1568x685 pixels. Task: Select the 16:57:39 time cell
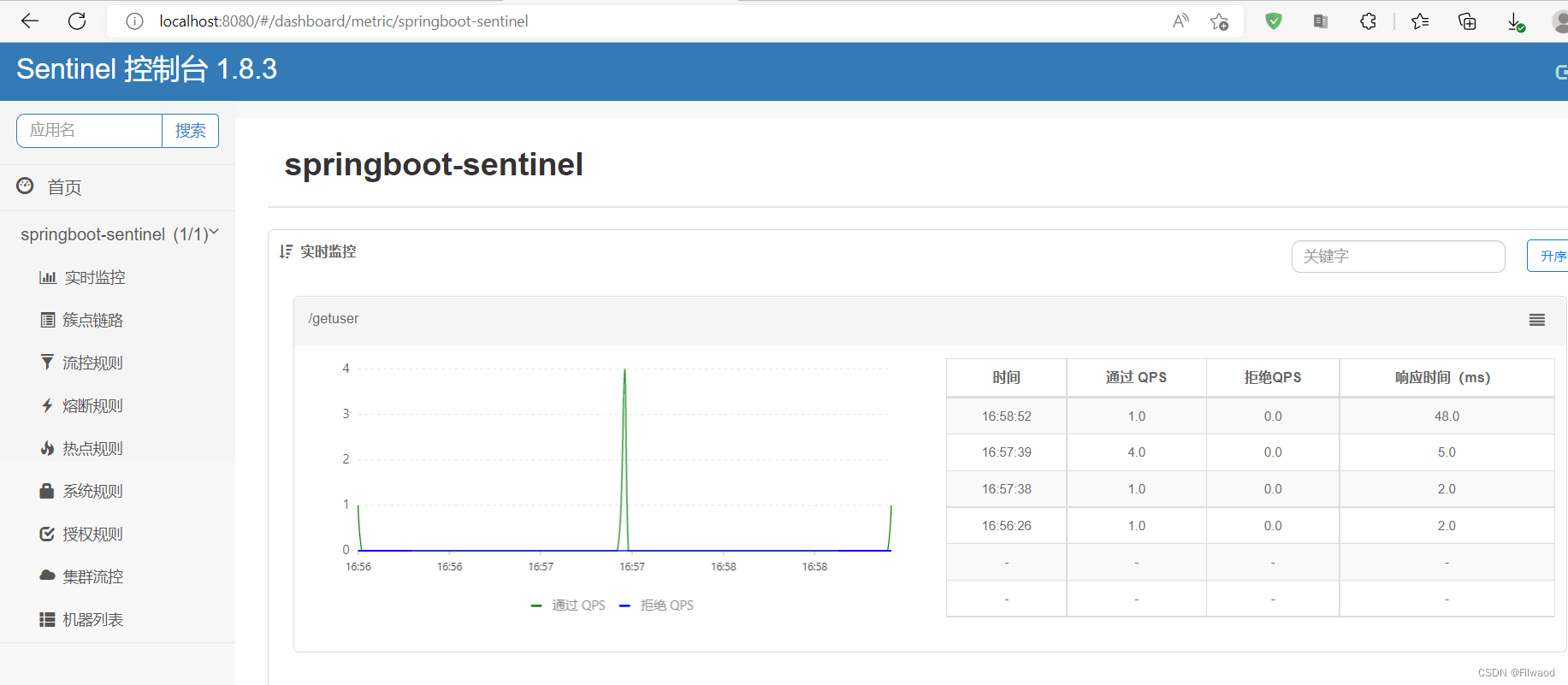click(1007, 452)
